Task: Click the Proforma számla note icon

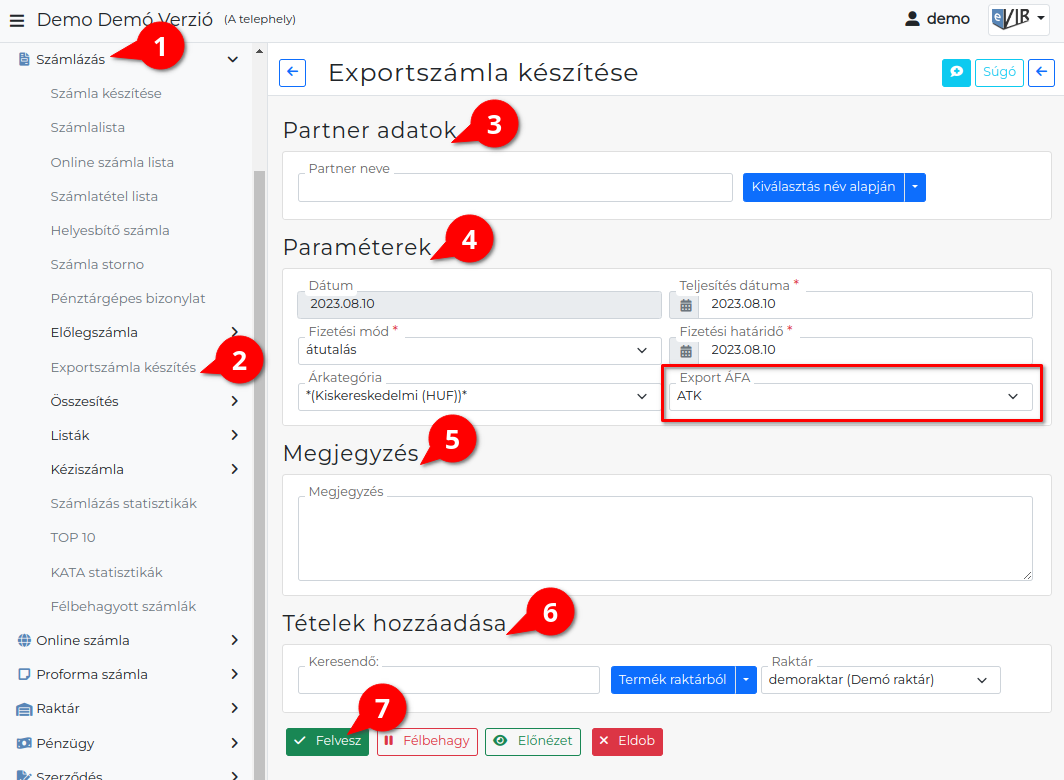Action: 24,674
